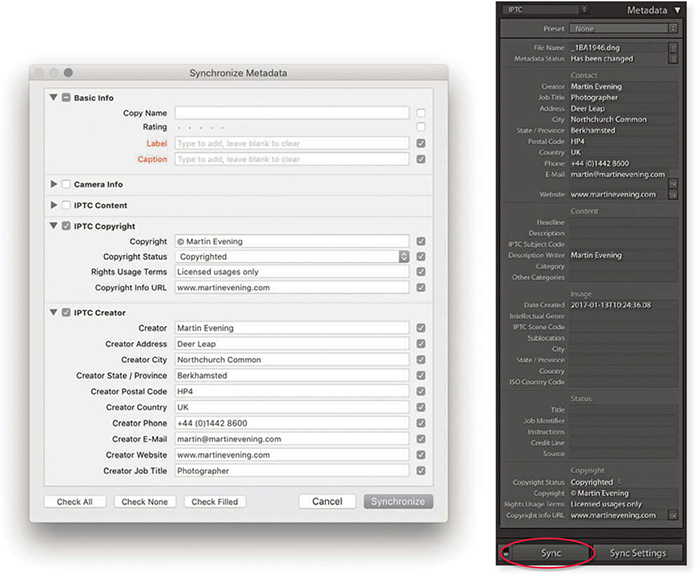Click the Copyright Info URL go-to icon
This screenshot has width=697, height=575.
[x=673, y=516]
